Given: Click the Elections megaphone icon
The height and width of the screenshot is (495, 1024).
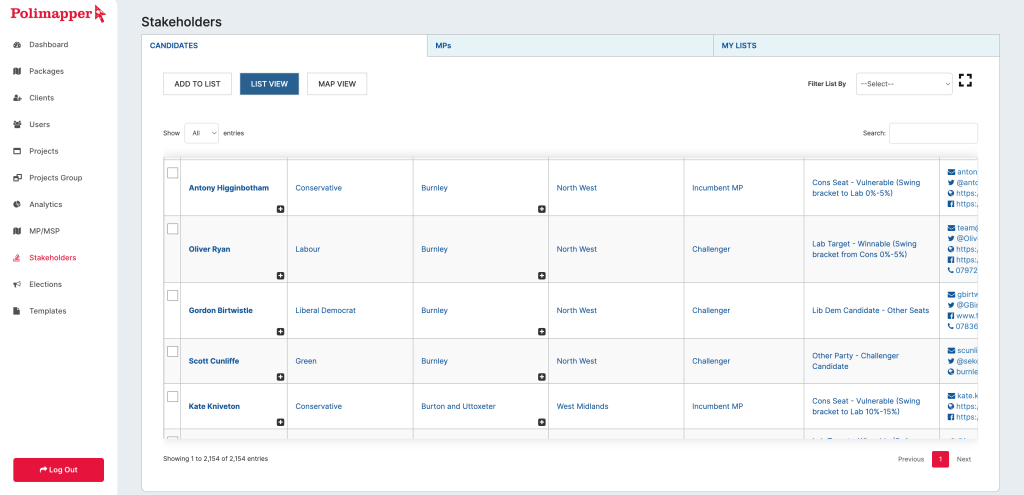Looking at the screenshot, I should pyautogui.click(x=17, y=284).
